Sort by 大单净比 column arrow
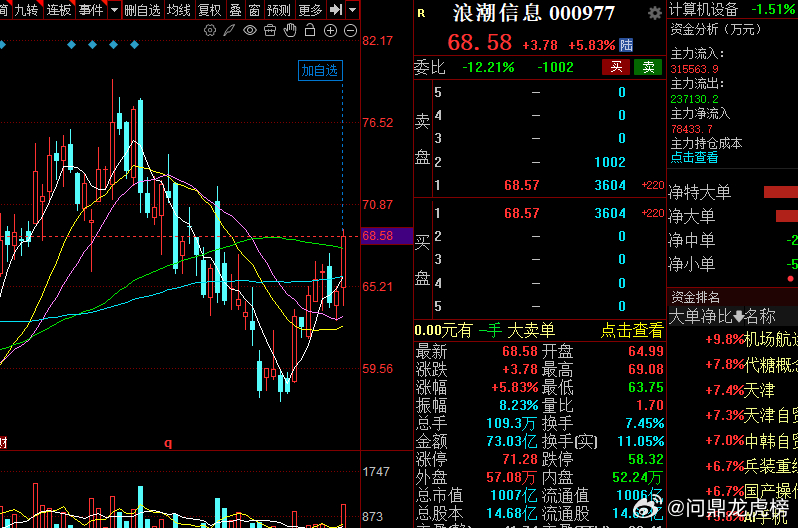 (x=738, y=317)
